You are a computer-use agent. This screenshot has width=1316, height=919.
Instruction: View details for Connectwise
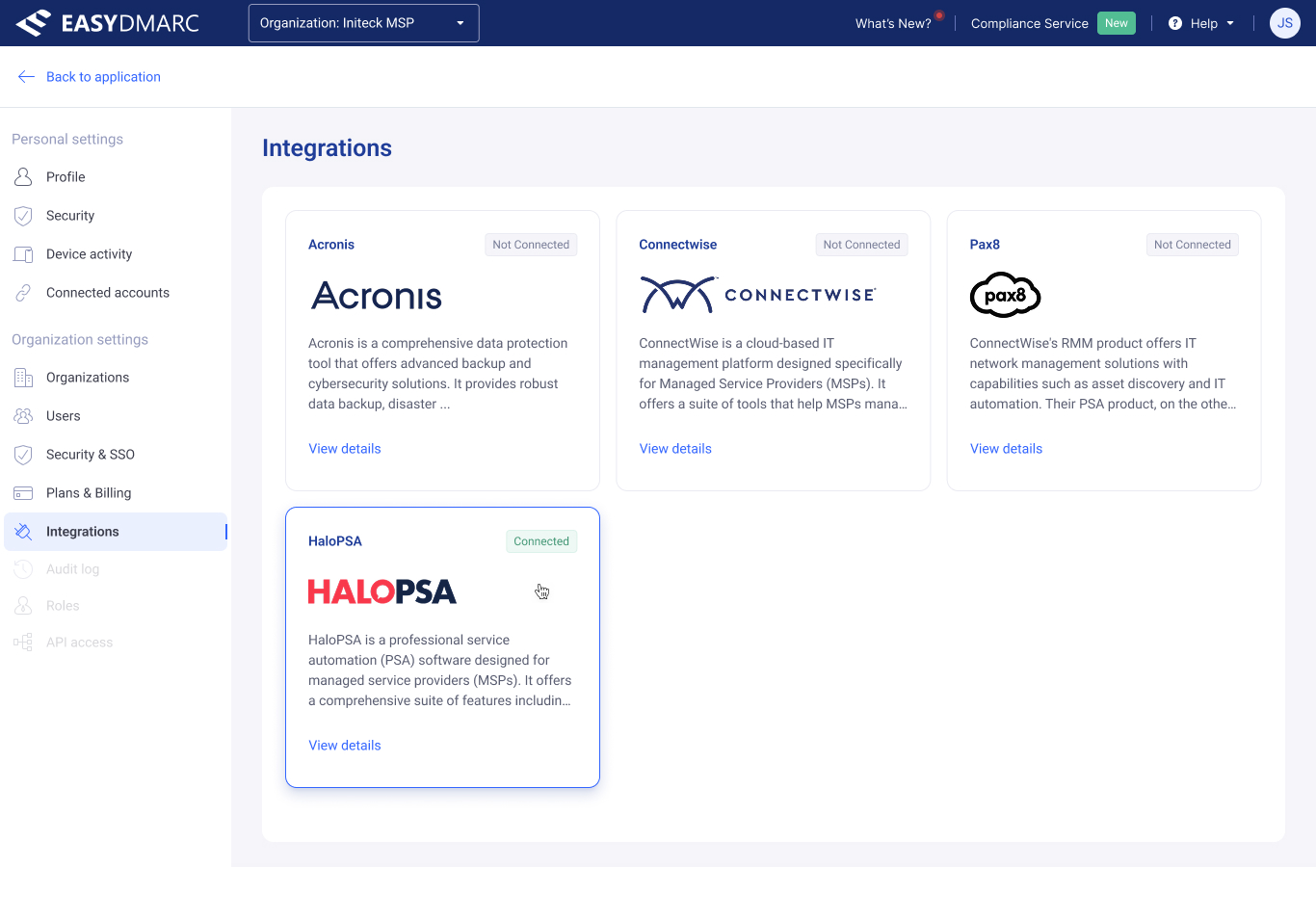tap(675, 449)
